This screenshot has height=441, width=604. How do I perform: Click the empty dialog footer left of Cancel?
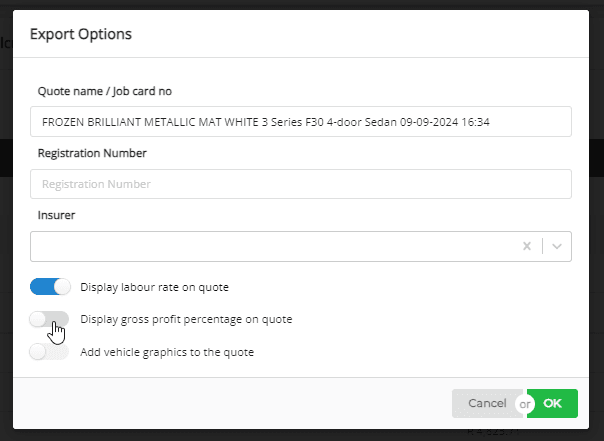click(x=230, y=403)
